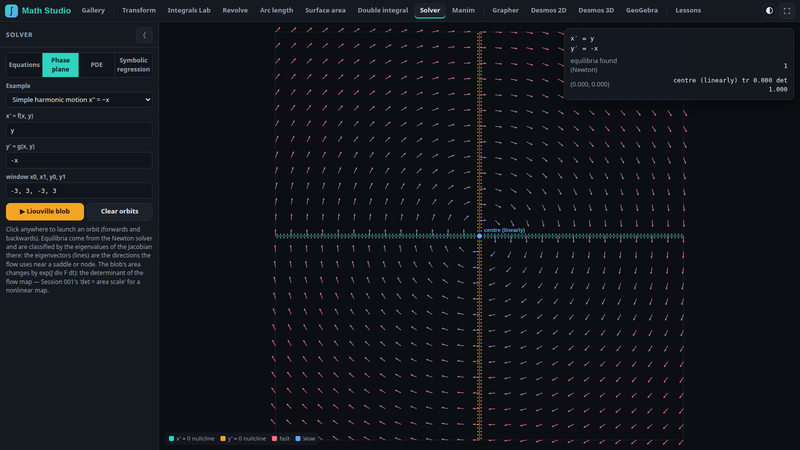The image size is (800, 450).
Task: Click the 'fast' legend swatch
Action: click(x=274, y=439)
